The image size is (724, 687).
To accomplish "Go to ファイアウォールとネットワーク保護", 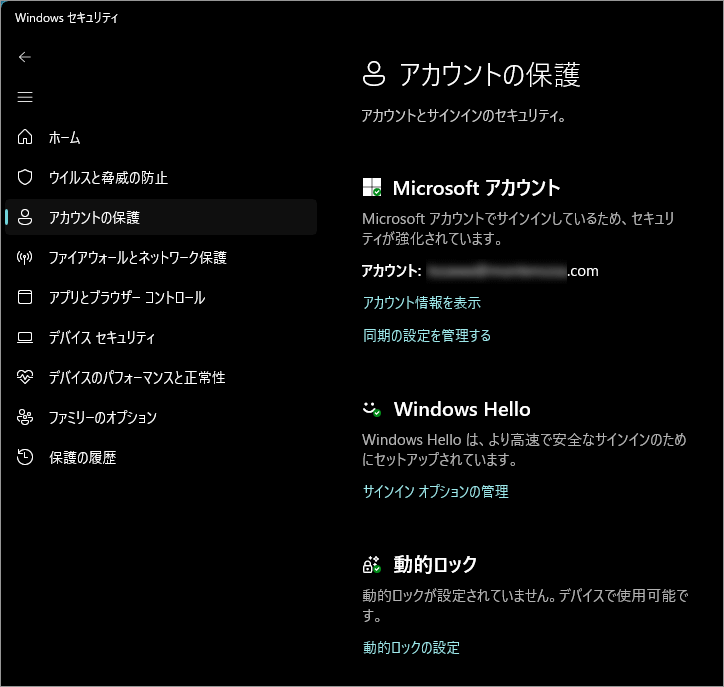I will (x=137, y=258).
